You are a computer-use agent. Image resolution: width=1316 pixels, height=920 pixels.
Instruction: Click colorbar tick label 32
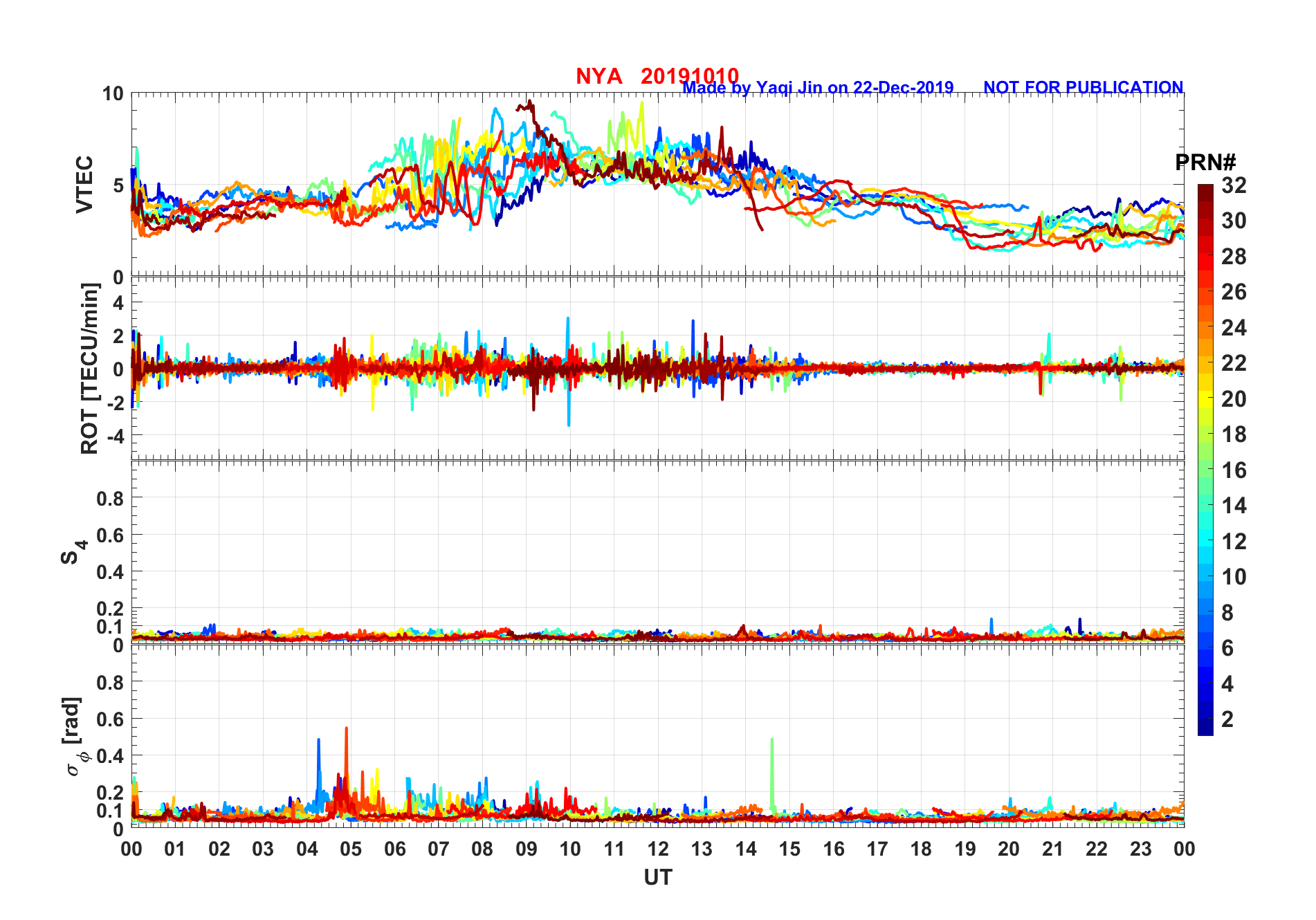coord(1234,185)
